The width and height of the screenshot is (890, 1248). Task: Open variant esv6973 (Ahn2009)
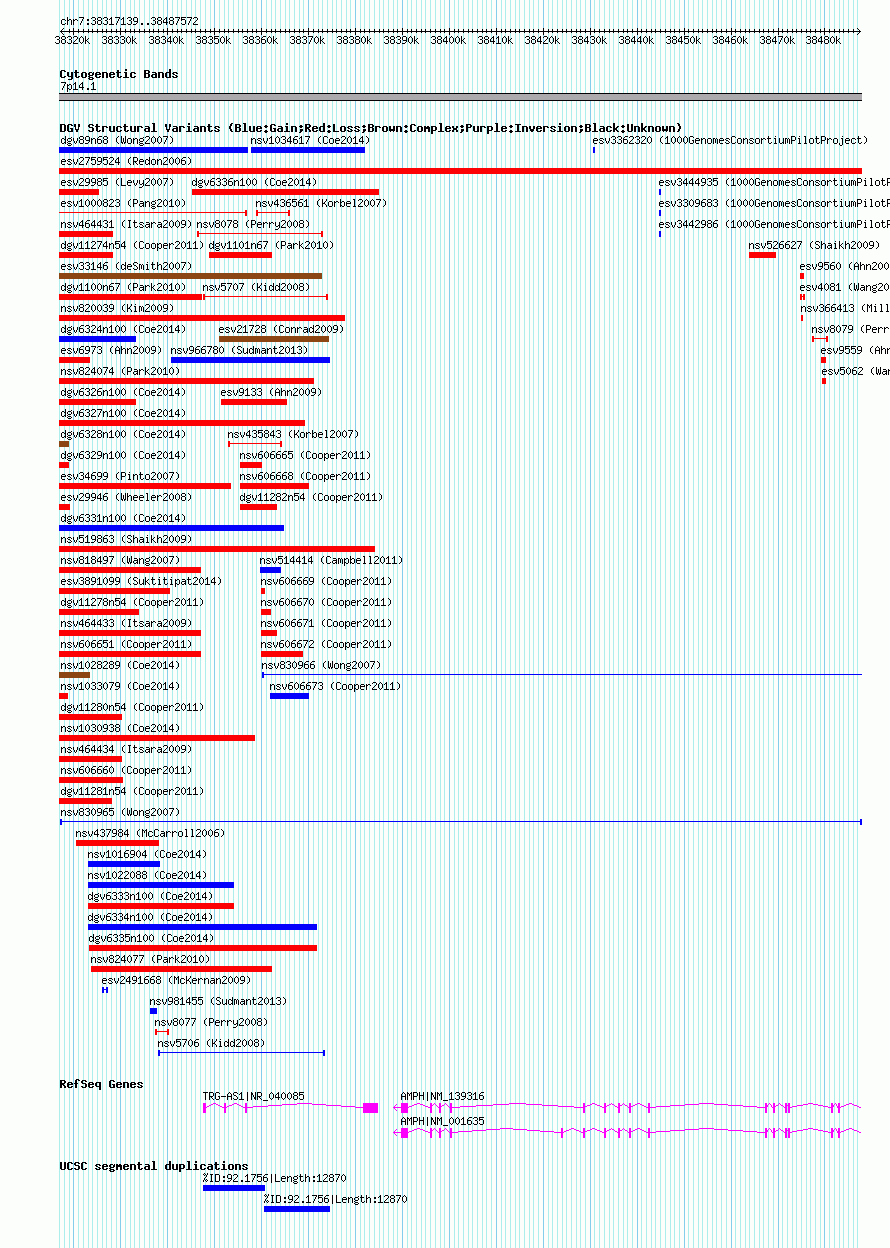pyautogui.click(x=110, y=350)
